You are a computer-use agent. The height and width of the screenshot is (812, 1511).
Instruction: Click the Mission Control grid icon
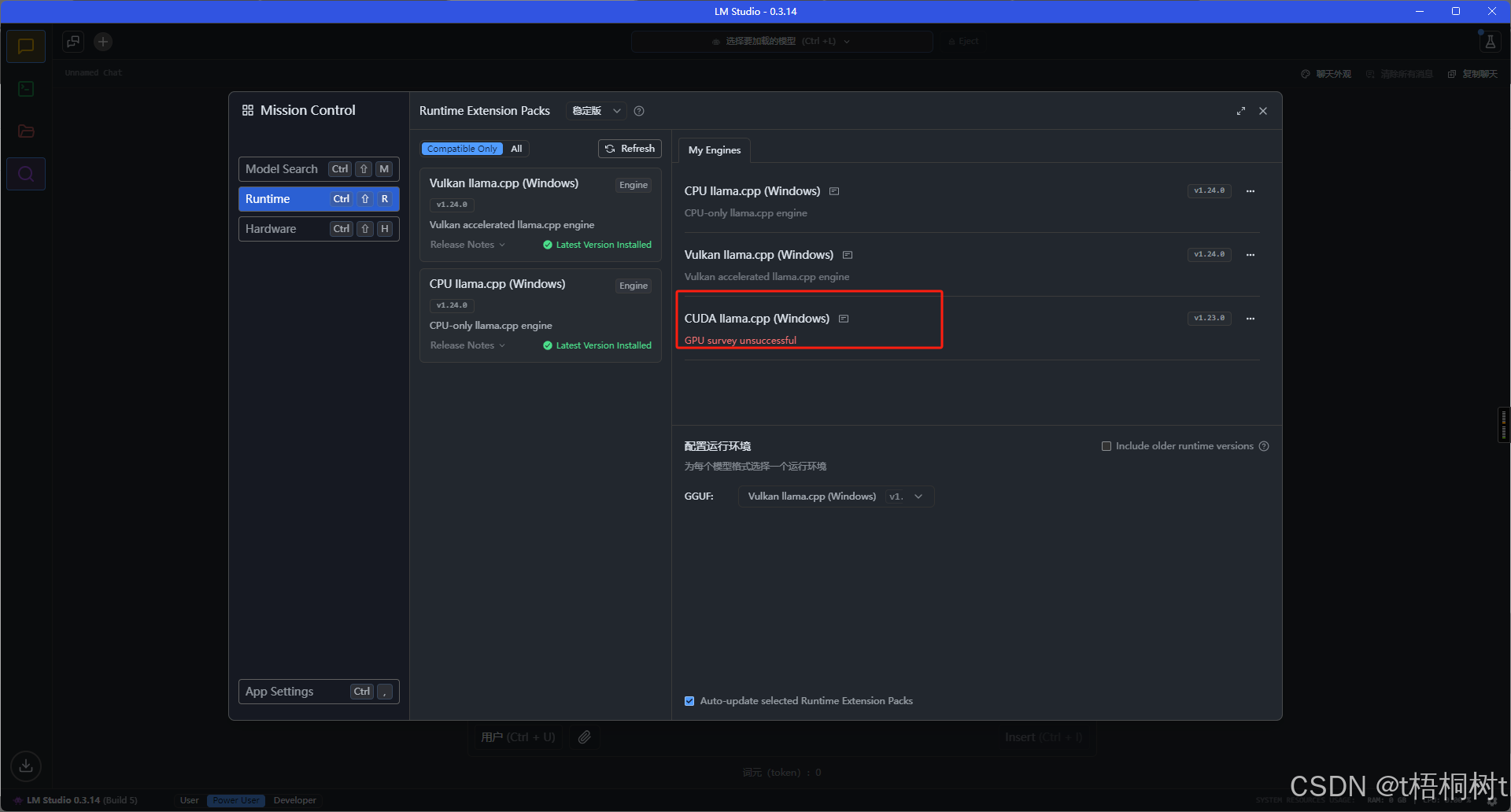coord(248,110)
